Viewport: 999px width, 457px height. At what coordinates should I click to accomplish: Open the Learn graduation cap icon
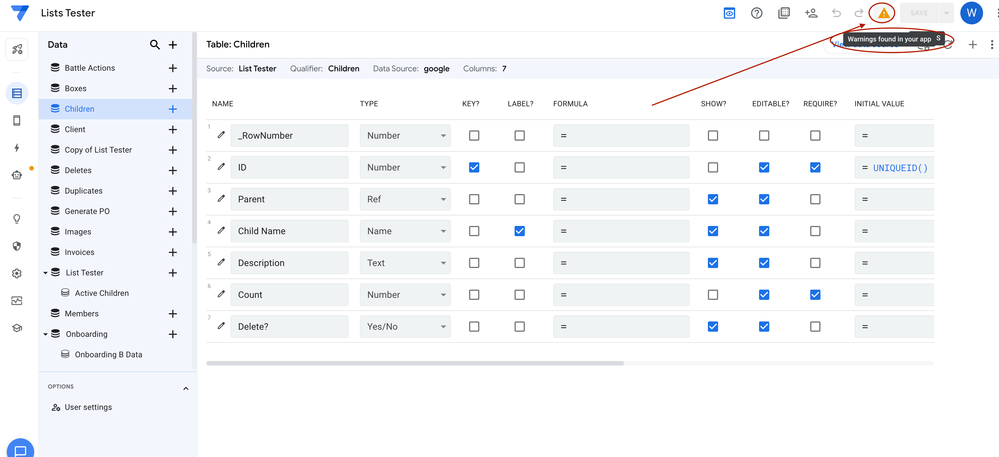pos(17,328)
